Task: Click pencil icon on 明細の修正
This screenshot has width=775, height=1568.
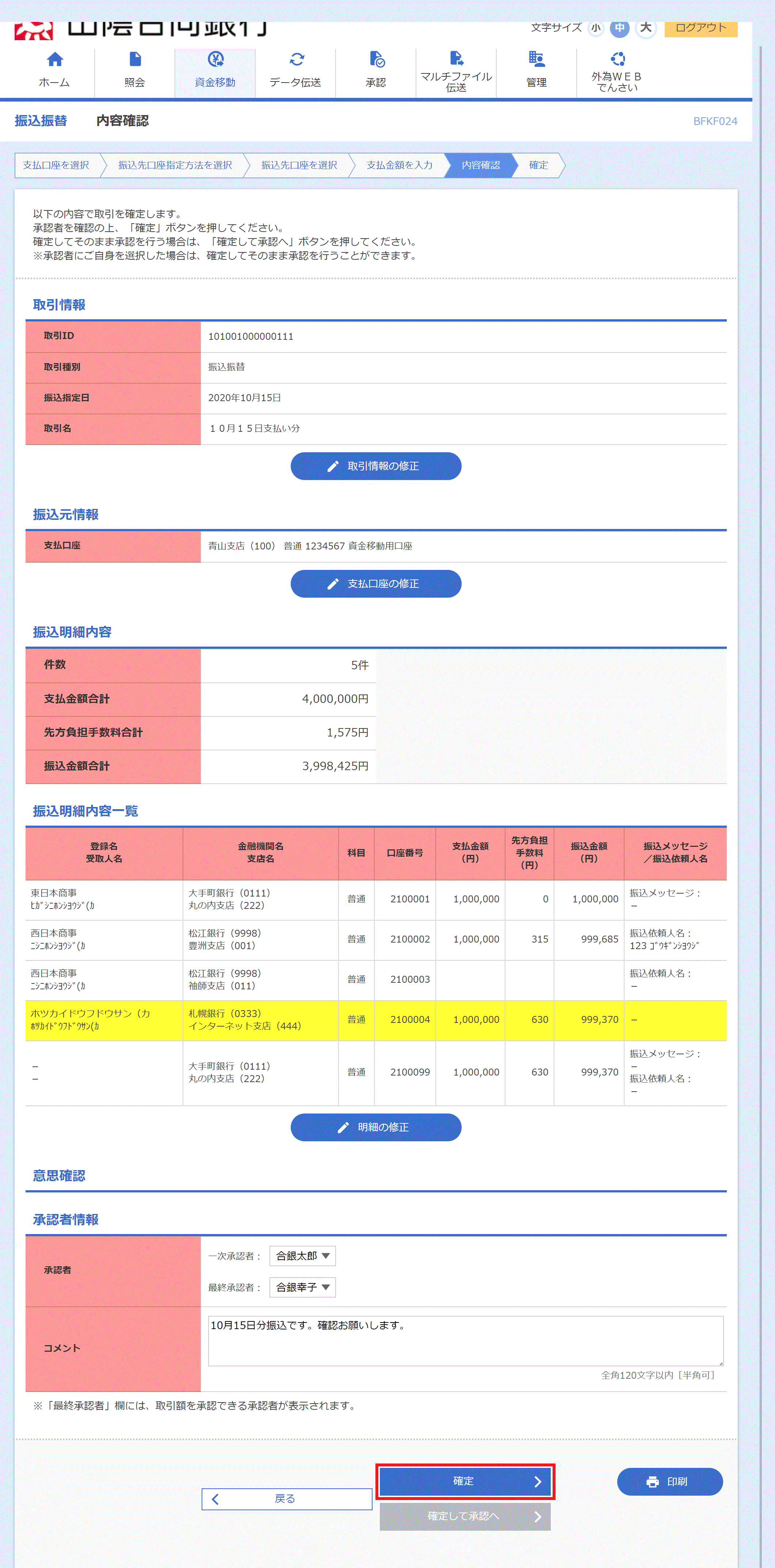Action: click(343, 1127)
